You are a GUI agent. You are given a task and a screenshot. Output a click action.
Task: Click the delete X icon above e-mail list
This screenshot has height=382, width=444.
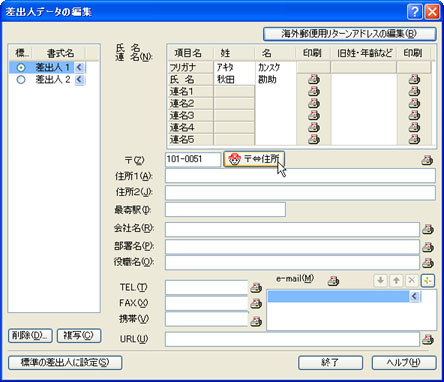pyautogui.click(x=412, y=280)
